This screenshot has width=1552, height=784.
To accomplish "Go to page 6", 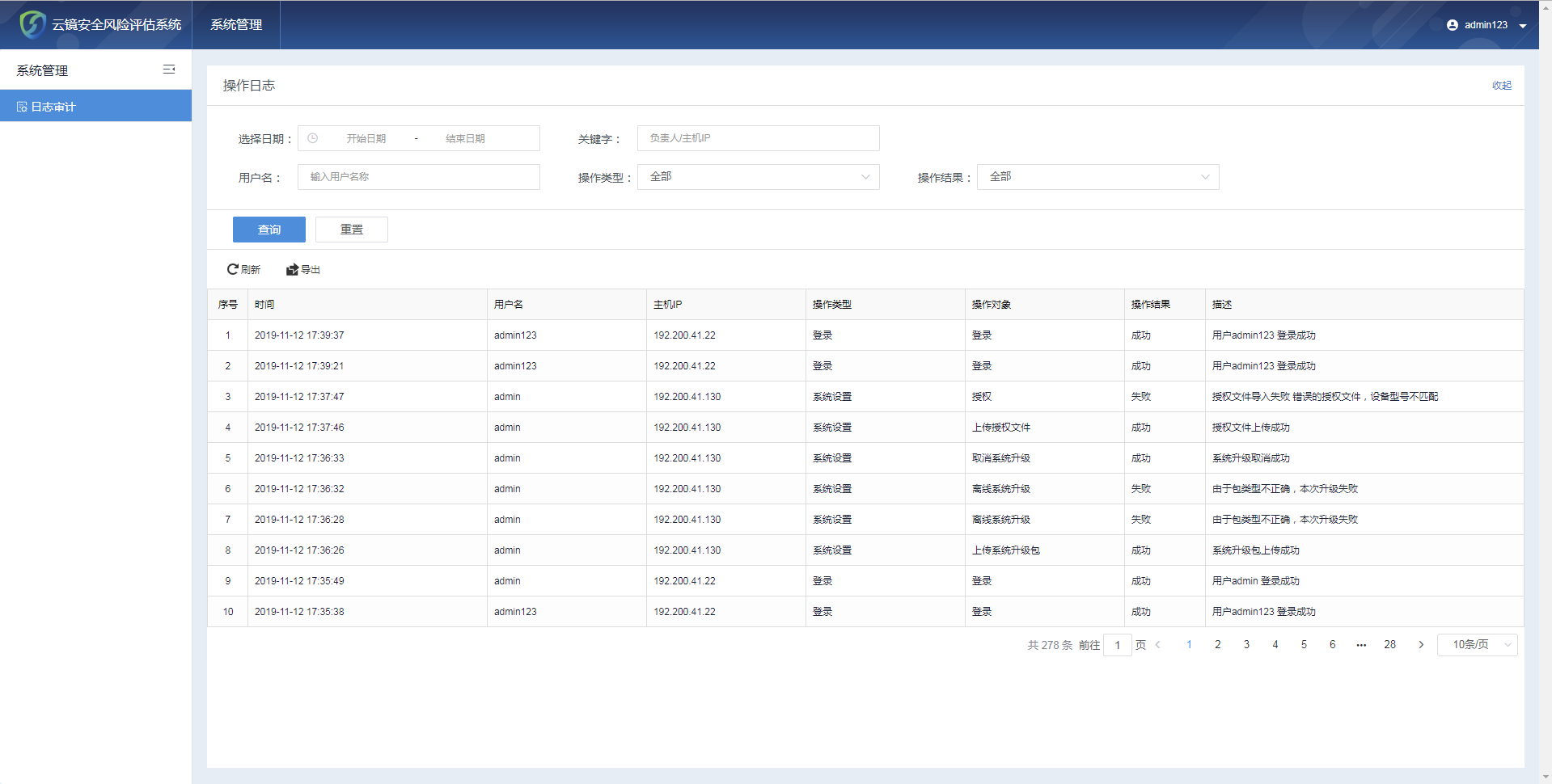I will pos(1333,645).
